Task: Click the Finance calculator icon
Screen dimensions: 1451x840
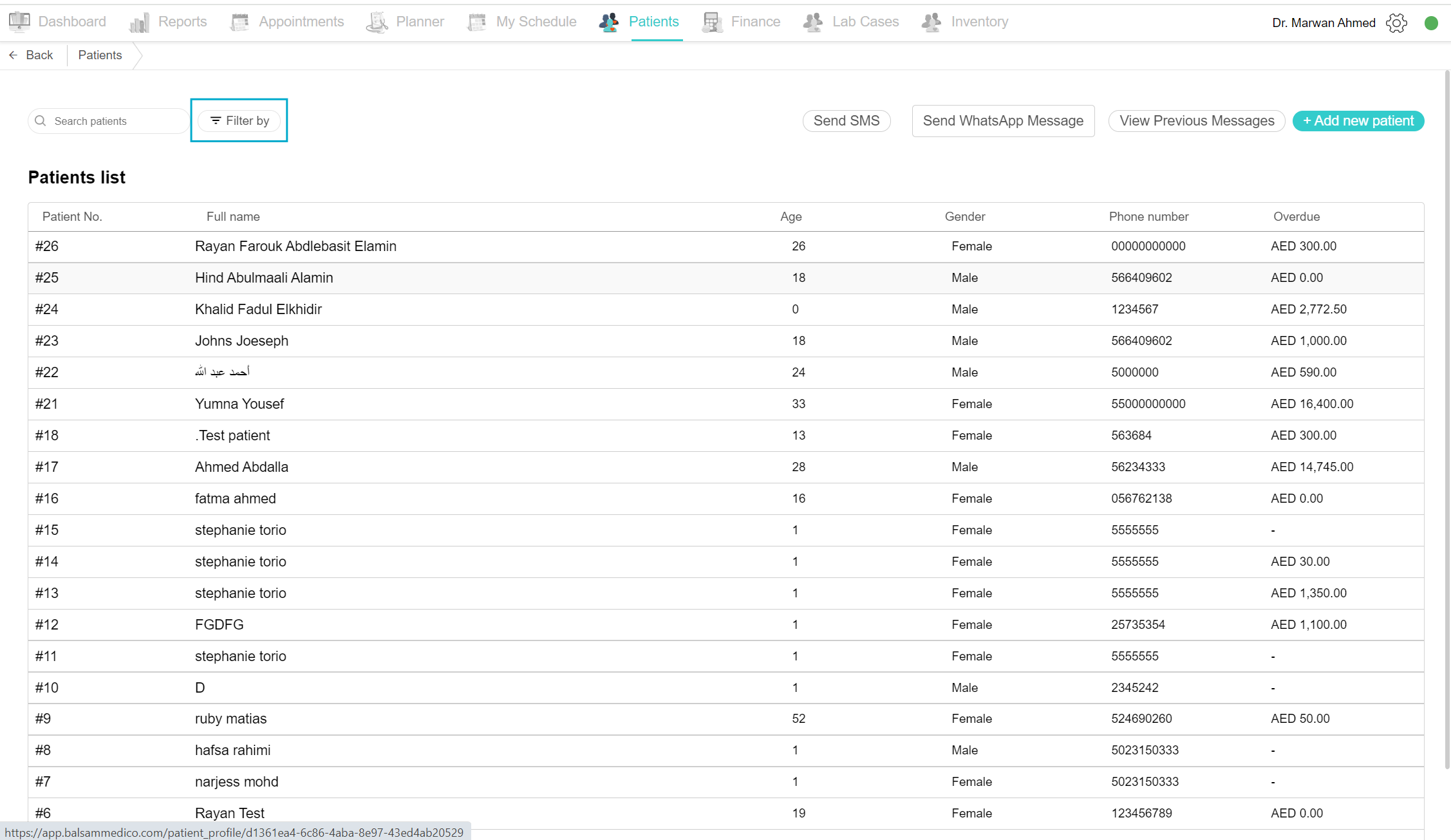Action: (x=712, y=22)
